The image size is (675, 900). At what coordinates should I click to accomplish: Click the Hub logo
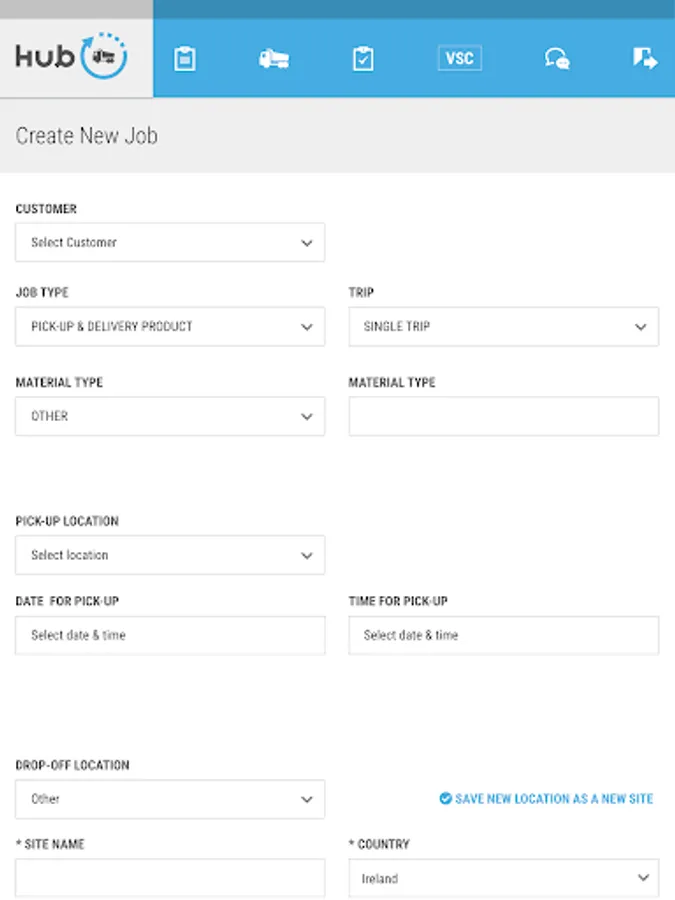coord(72,58)
